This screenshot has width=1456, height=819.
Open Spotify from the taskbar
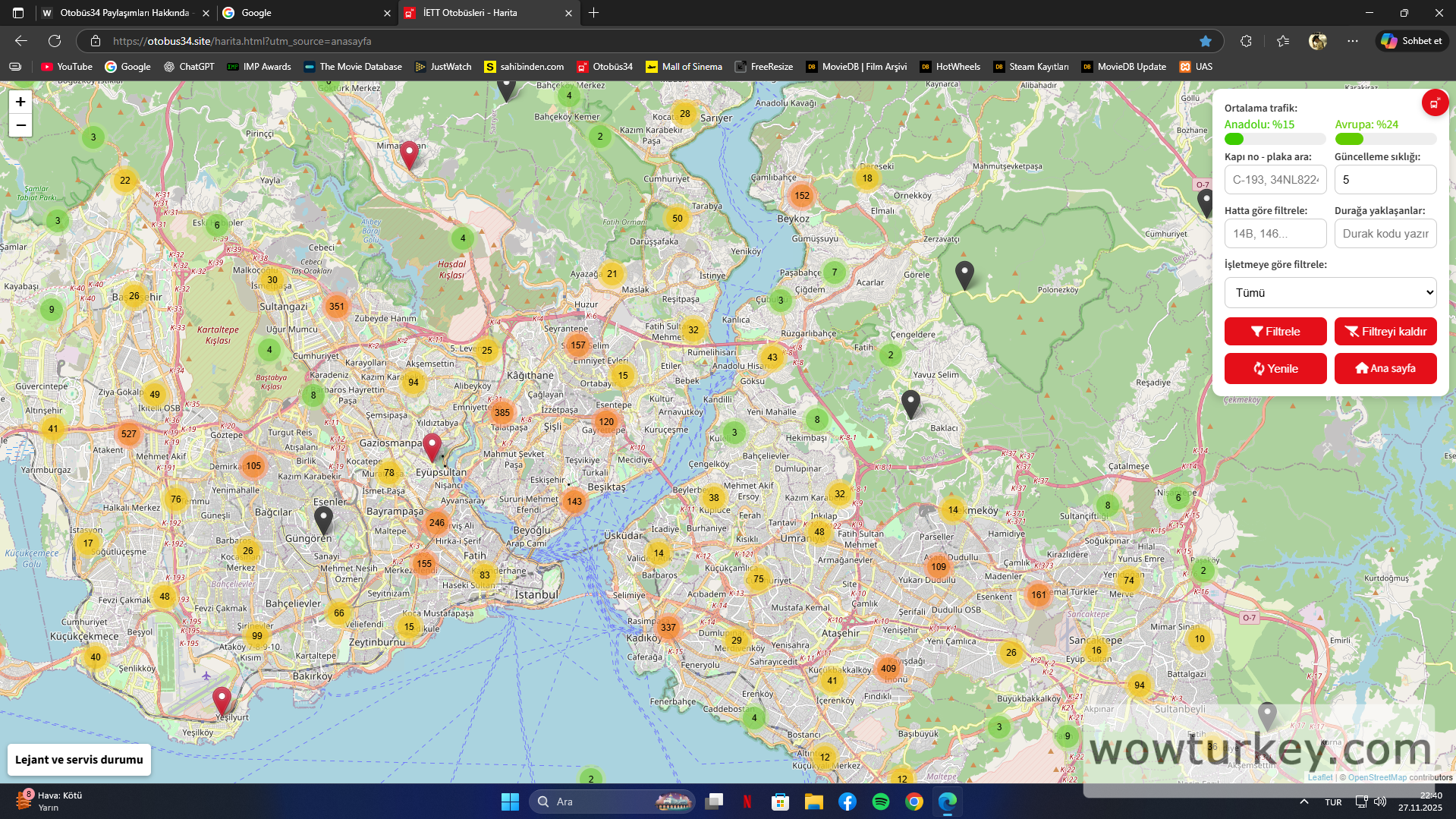point(880,802)
